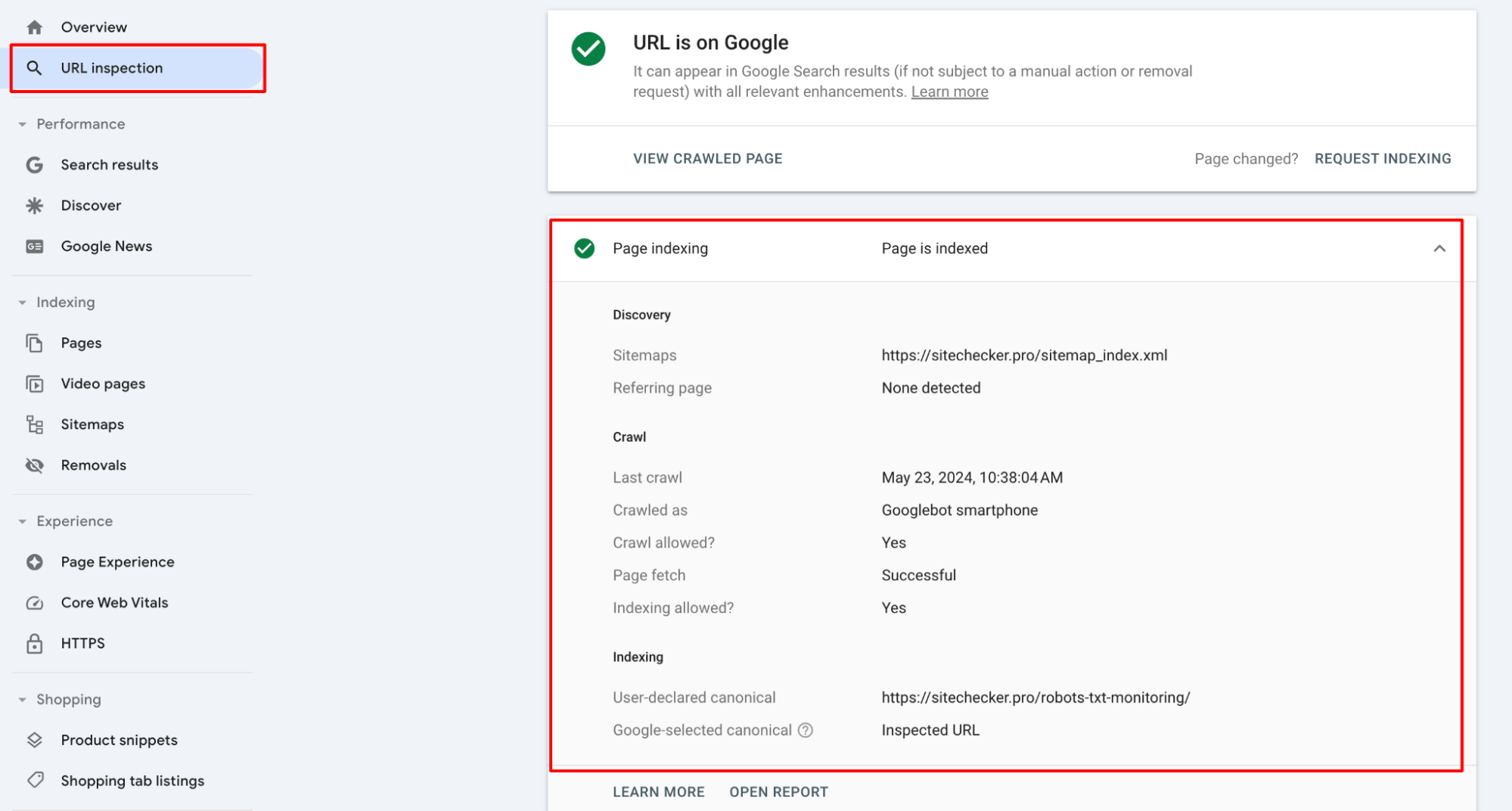1512x811 pixels.
Task: Click the Google News icon
Action: [34, 247]
